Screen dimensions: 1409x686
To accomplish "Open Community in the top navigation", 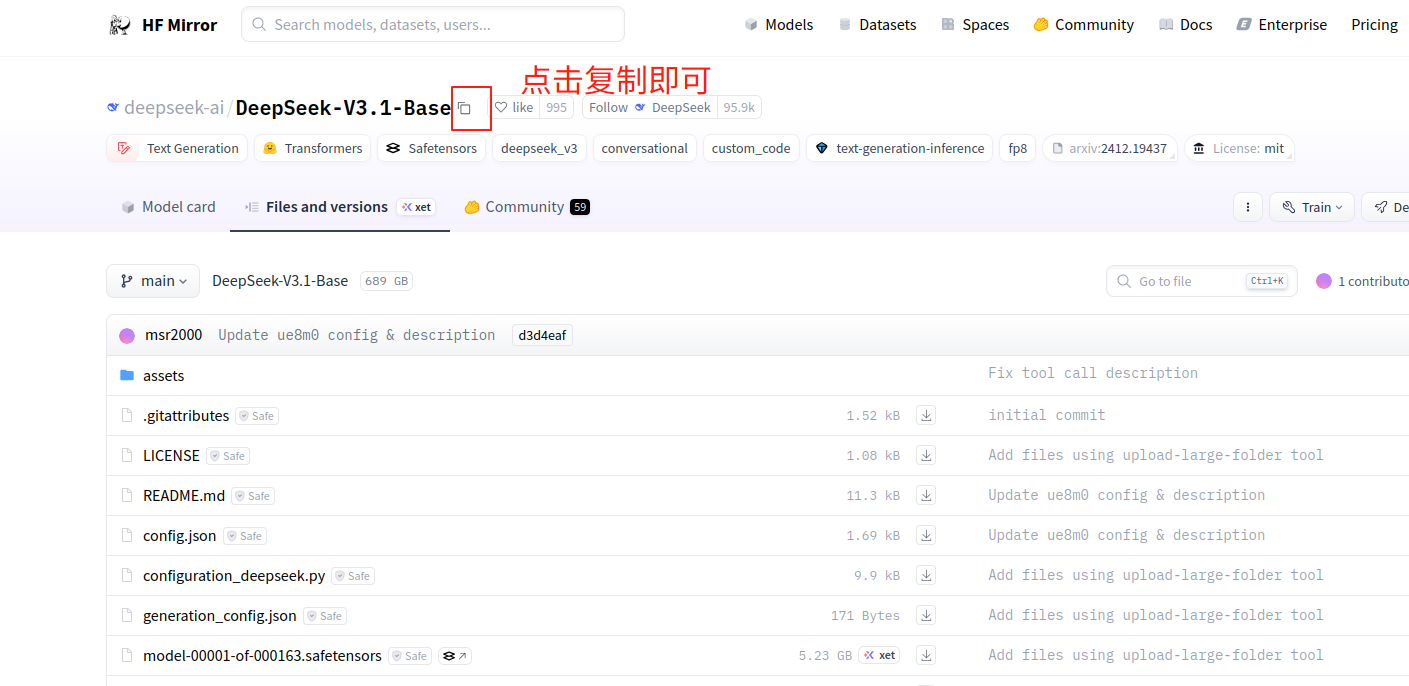I will tap(1083, 25).
